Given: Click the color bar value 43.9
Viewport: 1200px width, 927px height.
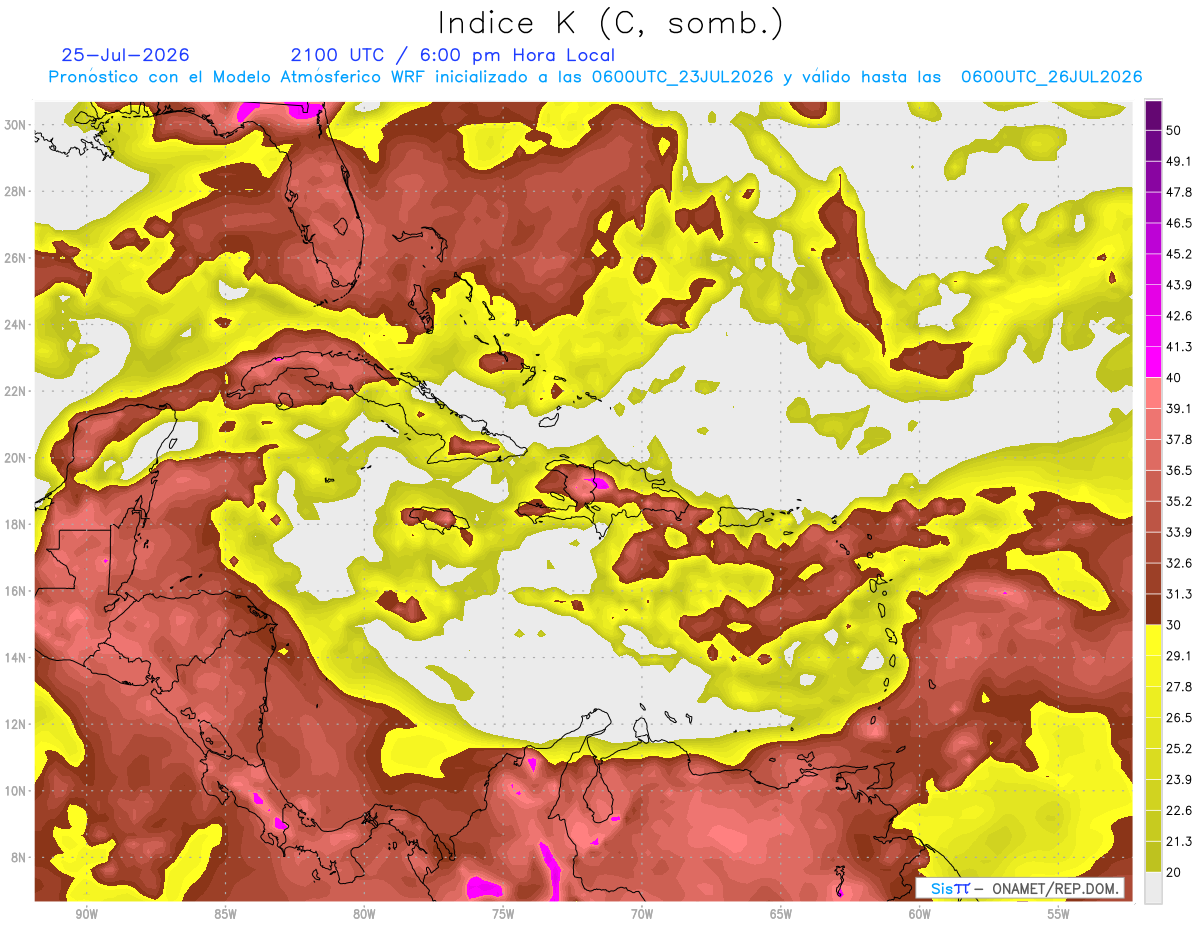Looking at the screenshot, I should click(x=1178, y=285).
